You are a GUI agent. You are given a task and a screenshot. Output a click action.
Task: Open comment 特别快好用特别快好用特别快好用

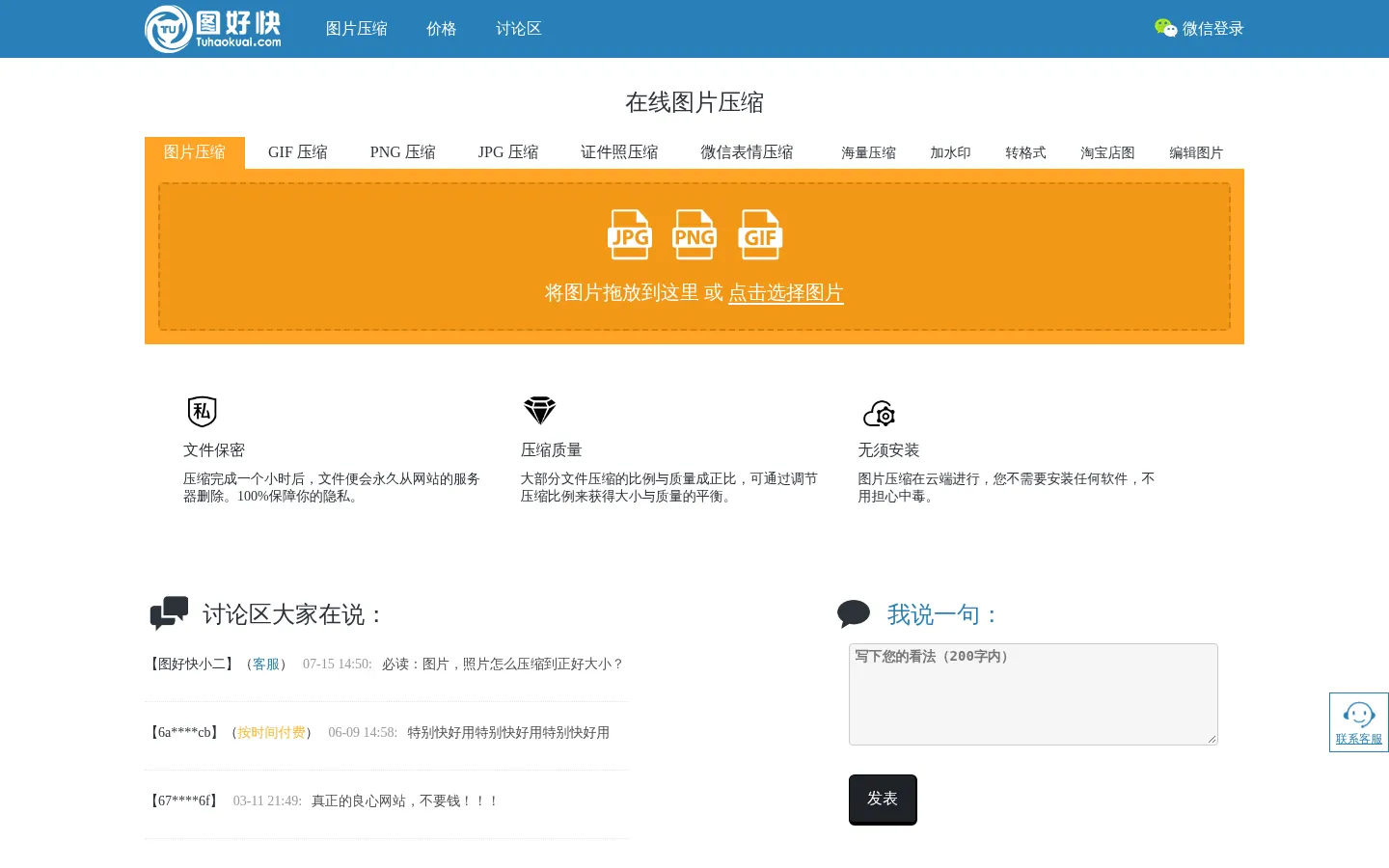click(508, 733)
